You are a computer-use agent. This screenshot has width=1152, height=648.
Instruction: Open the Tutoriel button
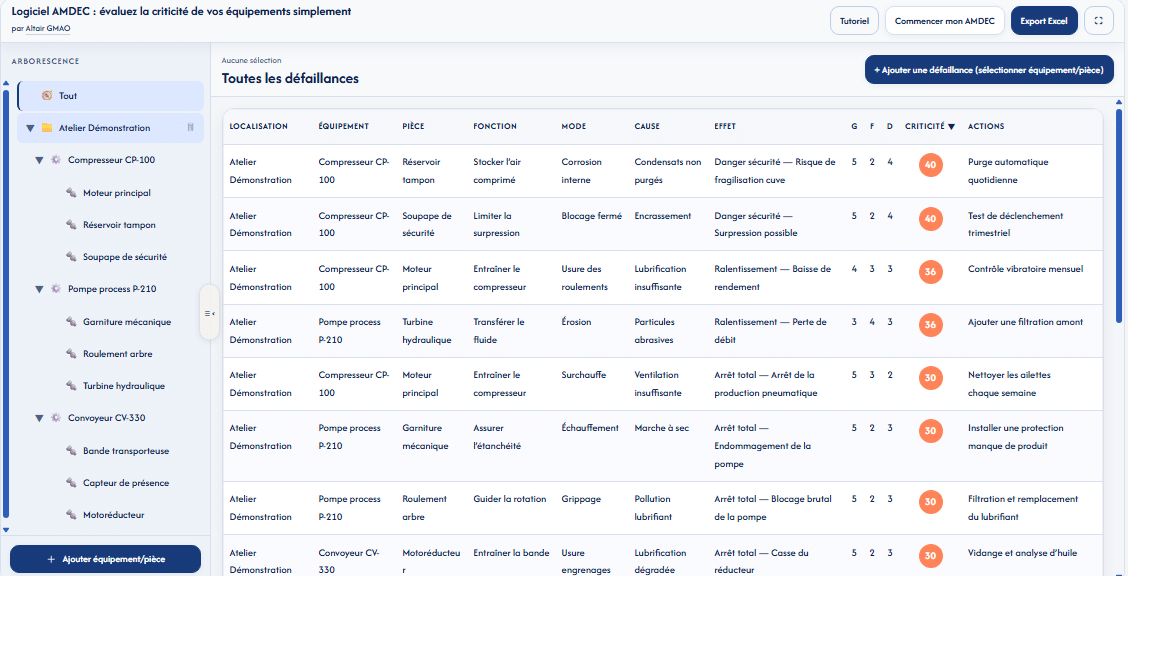(854, 21)
